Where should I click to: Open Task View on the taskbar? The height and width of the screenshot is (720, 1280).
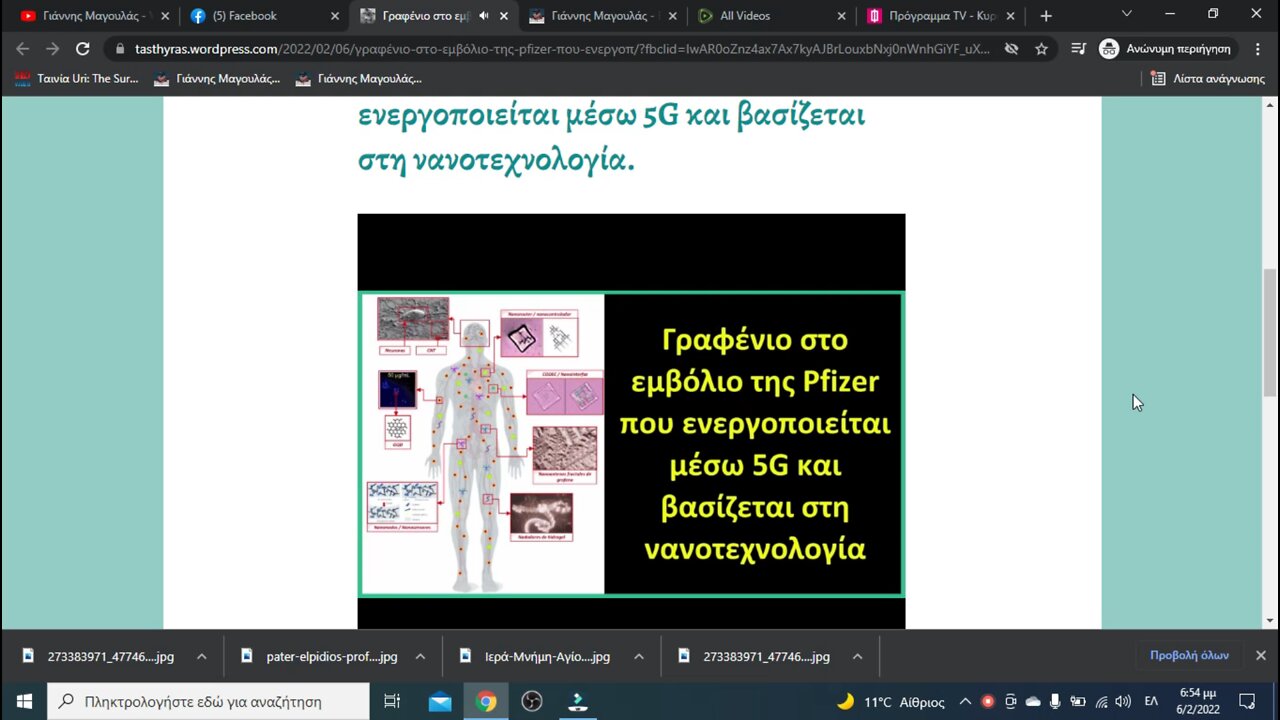tap(392, 701)
